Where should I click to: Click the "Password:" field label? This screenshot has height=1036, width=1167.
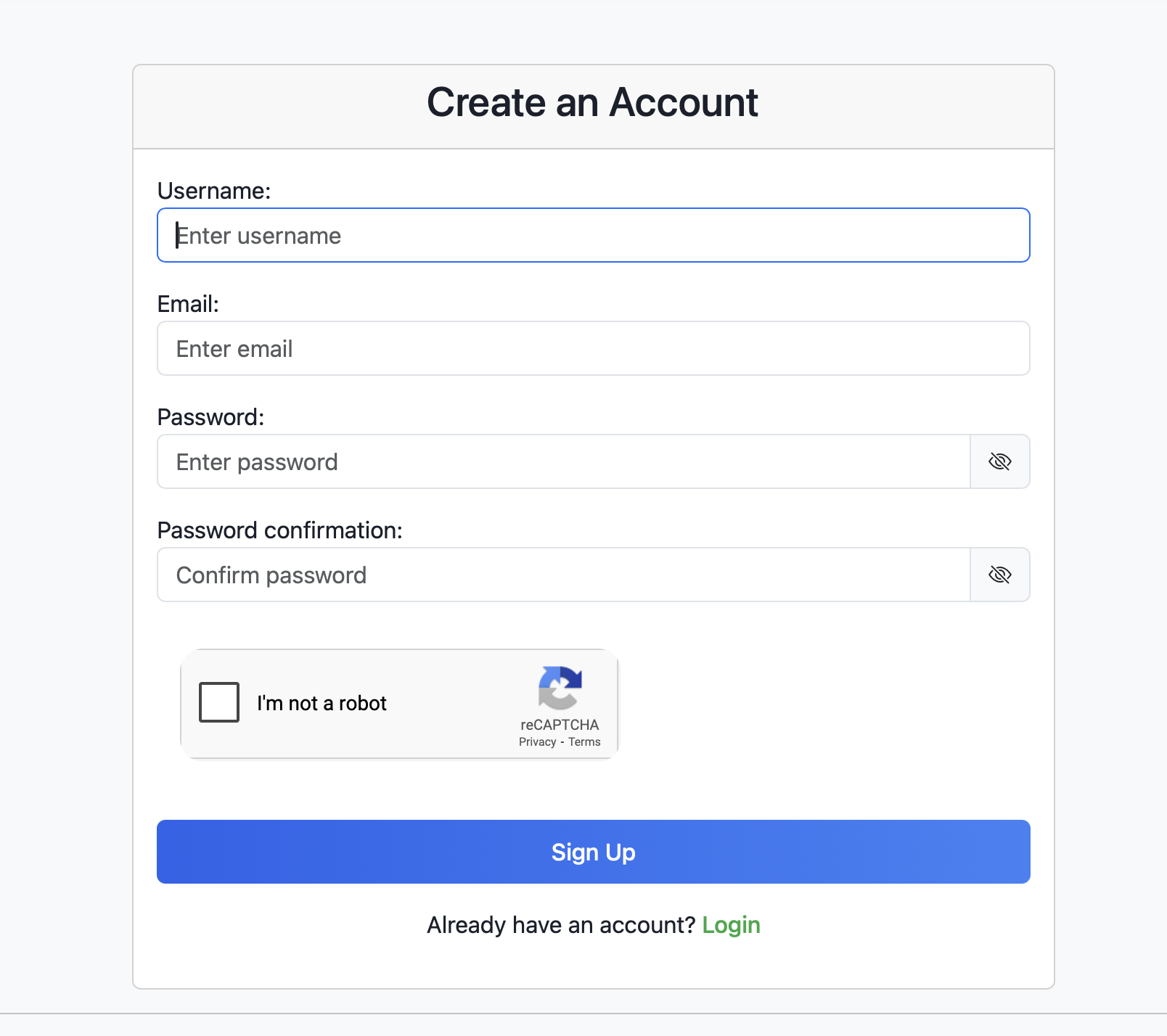(210, 417)
